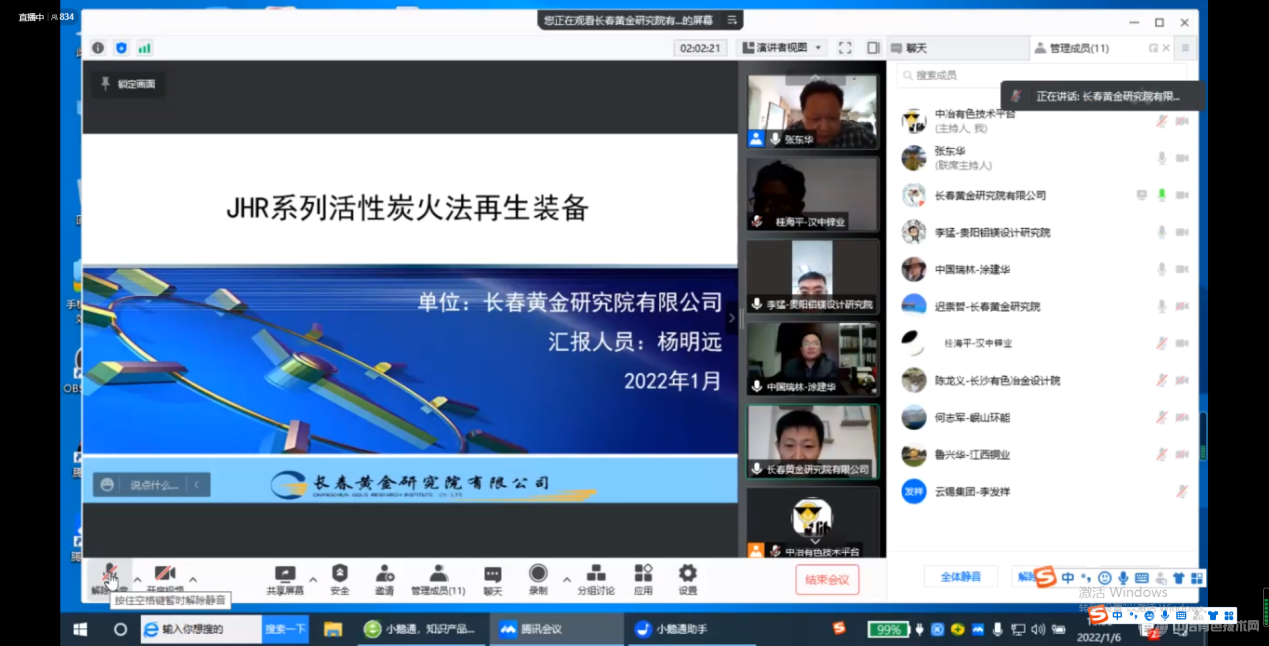Click the Cortana circle on the taskbar
Screen dimensions: 1269x646
[120, 629]
